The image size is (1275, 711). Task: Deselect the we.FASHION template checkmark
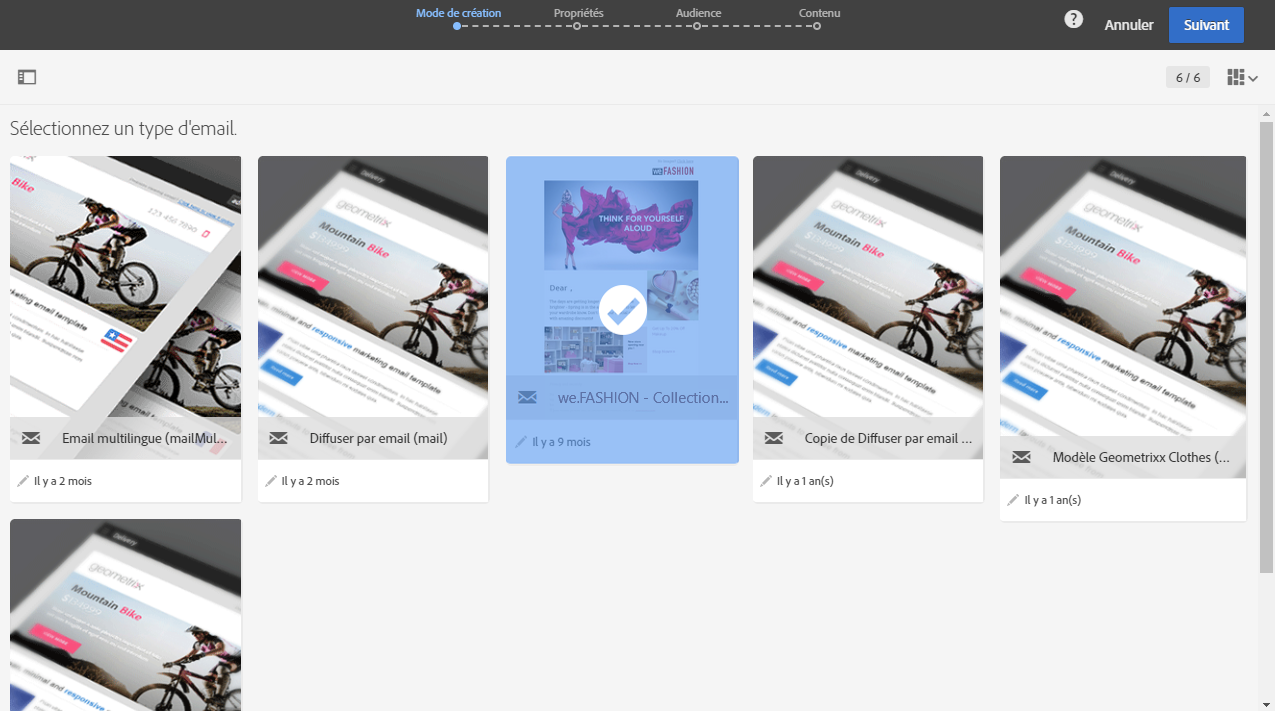623,310
